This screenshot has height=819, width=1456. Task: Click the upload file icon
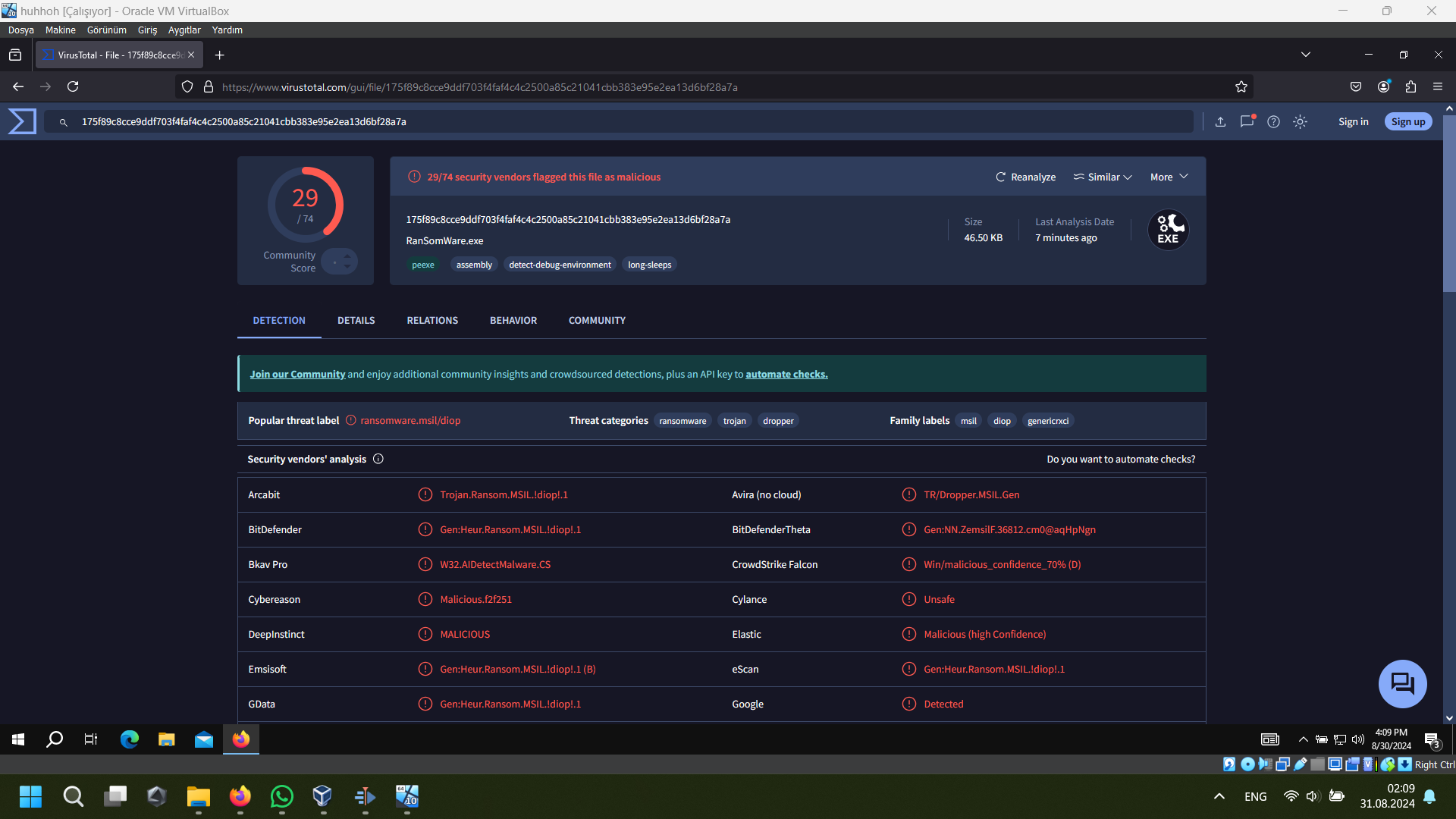[1220, 121]
